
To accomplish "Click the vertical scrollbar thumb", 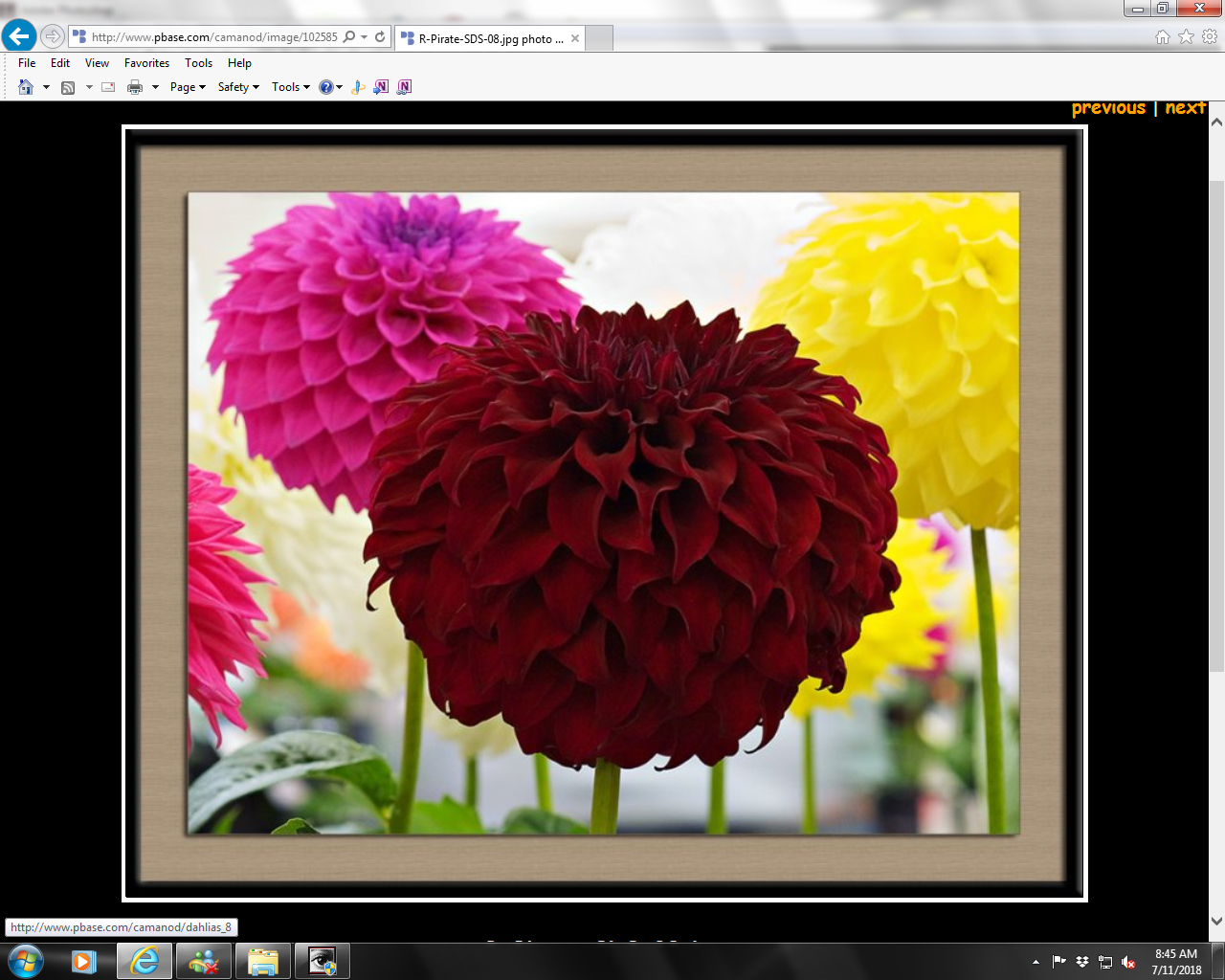I will coord(1216,426).
